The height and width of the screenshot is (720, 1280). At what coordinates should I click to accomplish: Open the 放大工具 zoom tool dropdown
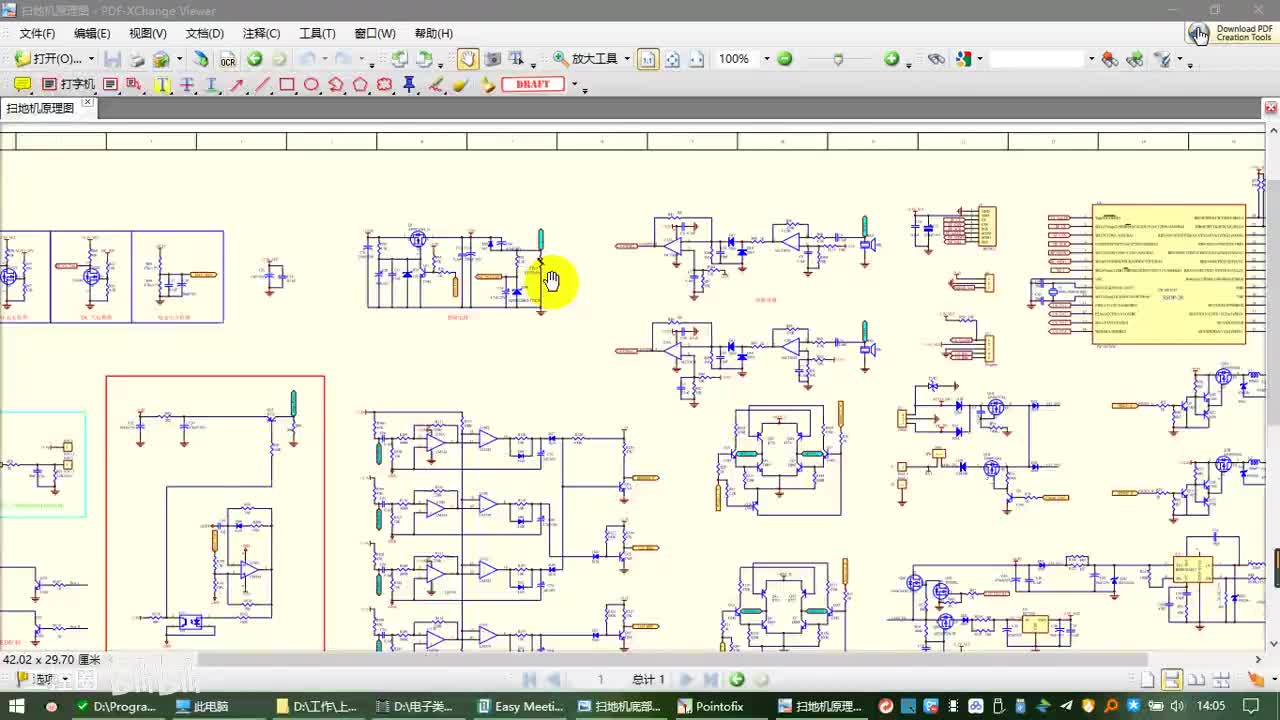(x=627, y=59)
